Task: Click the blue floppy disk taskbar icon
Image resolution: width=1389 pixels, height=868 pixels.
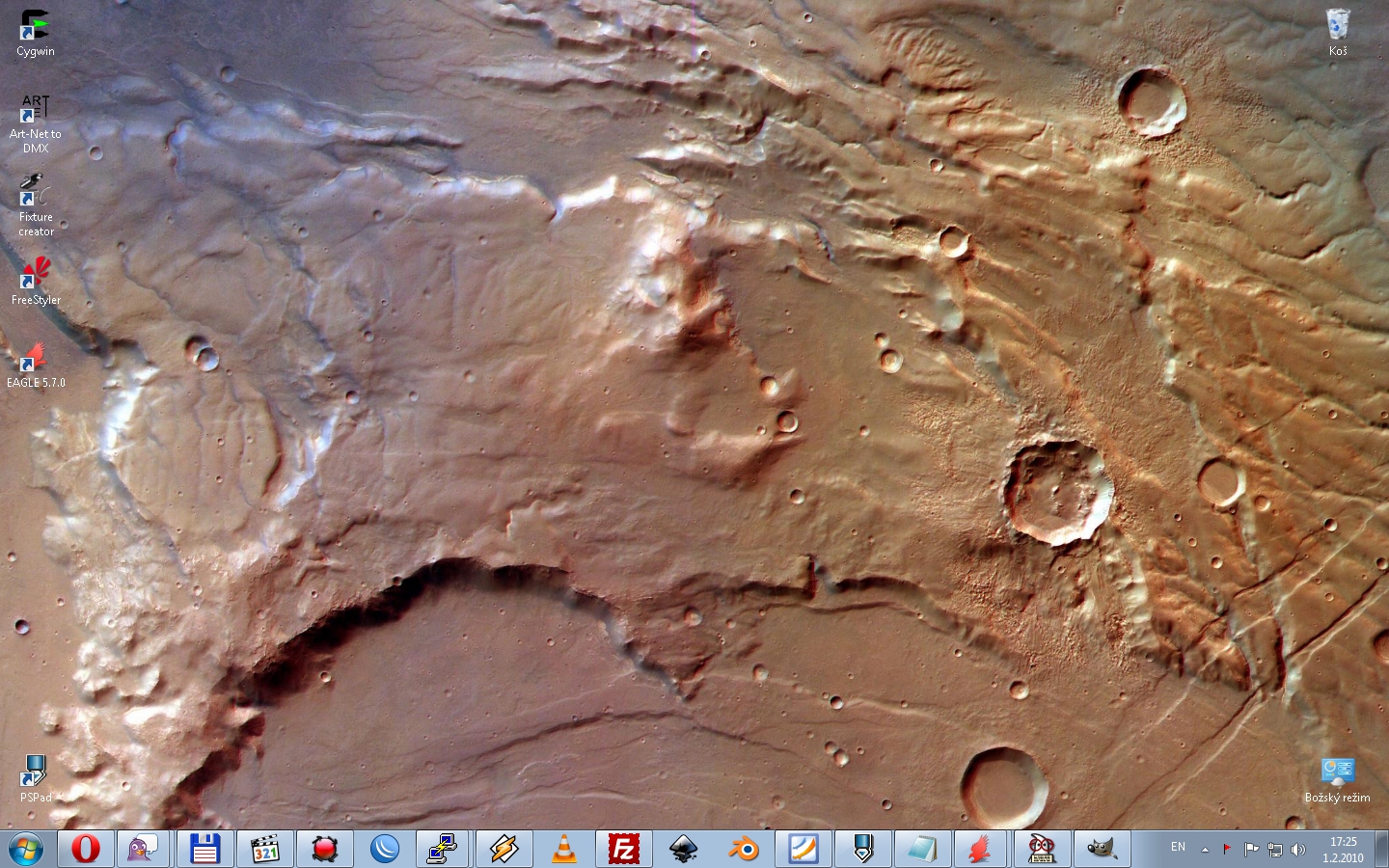Action: (204, 849)
